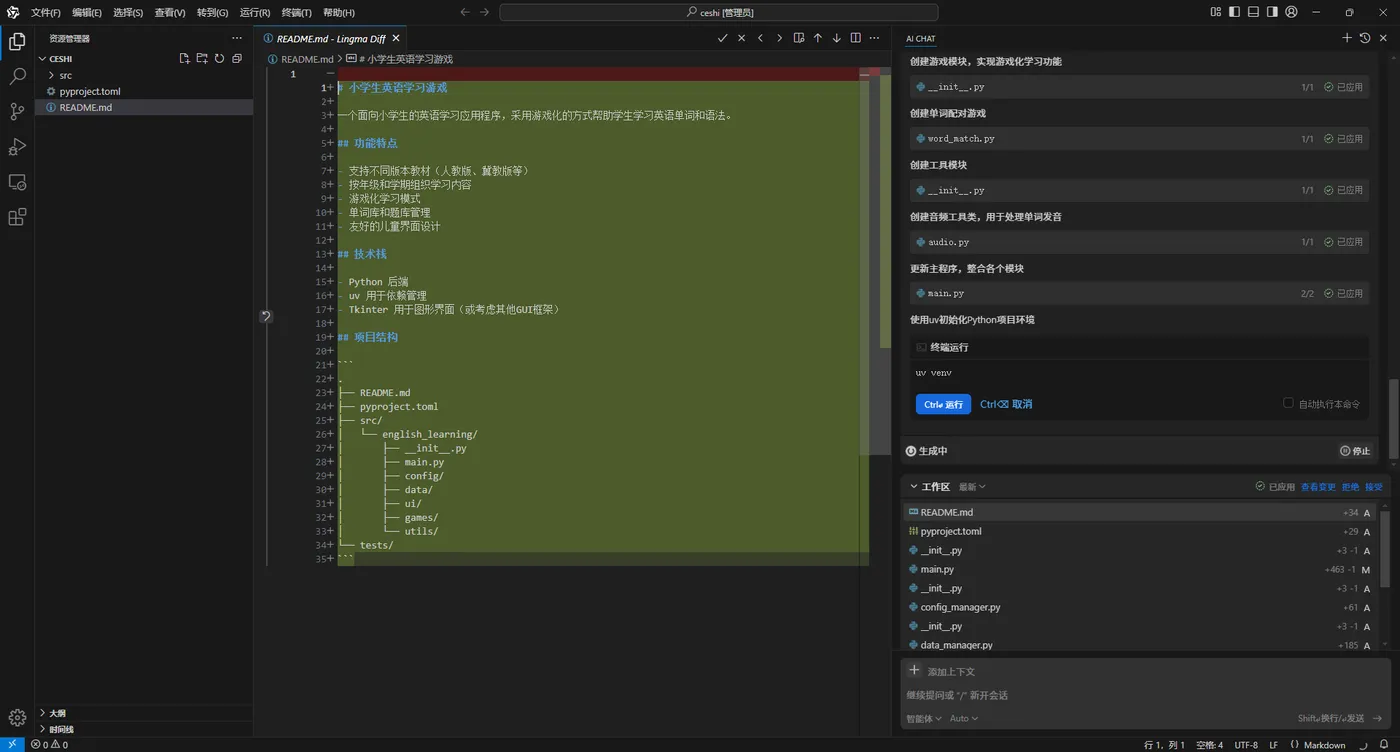Reject all workspace changes

[x=1350, y=487]
